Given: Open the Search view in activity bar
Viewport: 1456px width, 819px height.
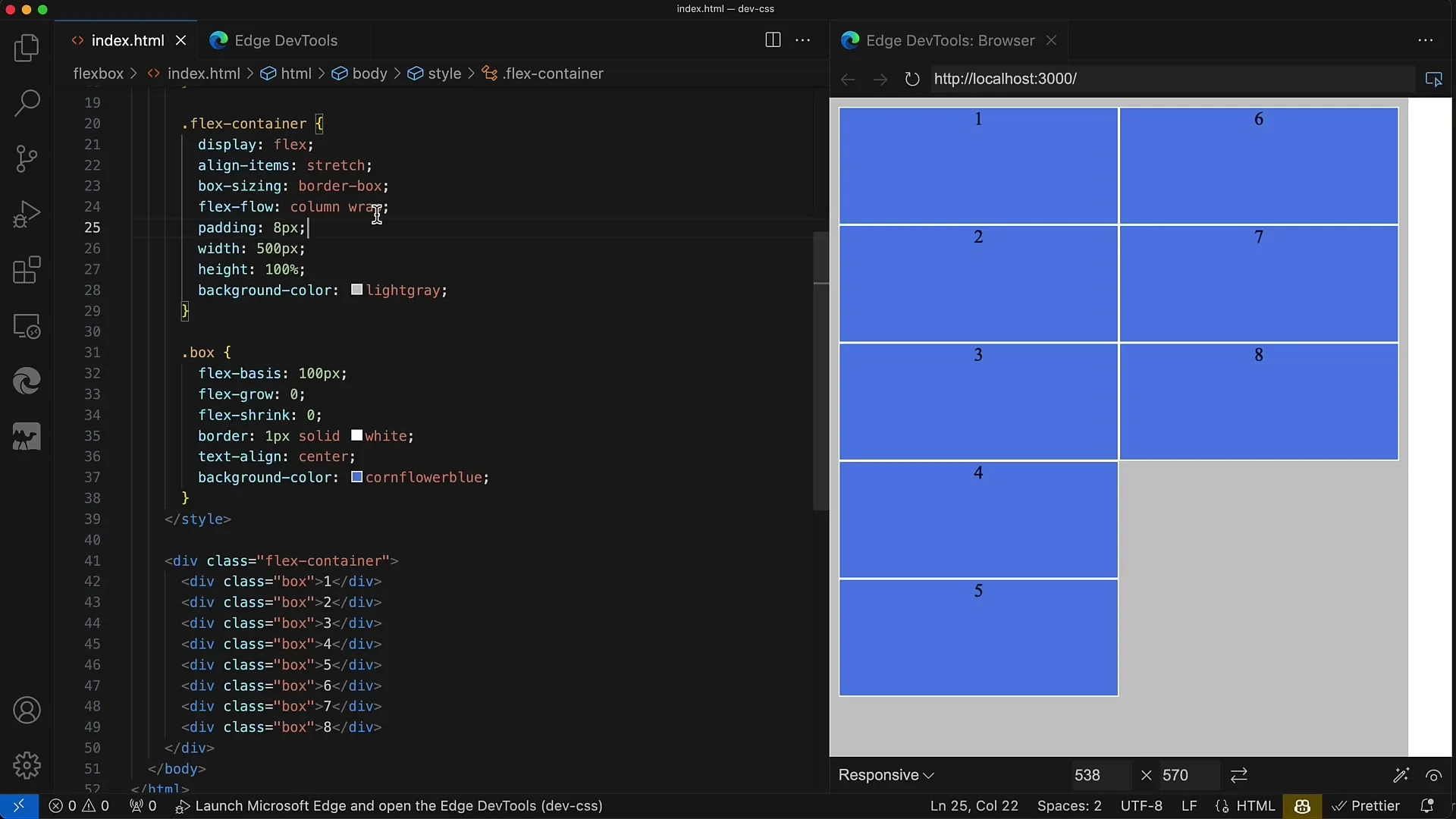Looking at the screenshot, I should pos(27,103).
